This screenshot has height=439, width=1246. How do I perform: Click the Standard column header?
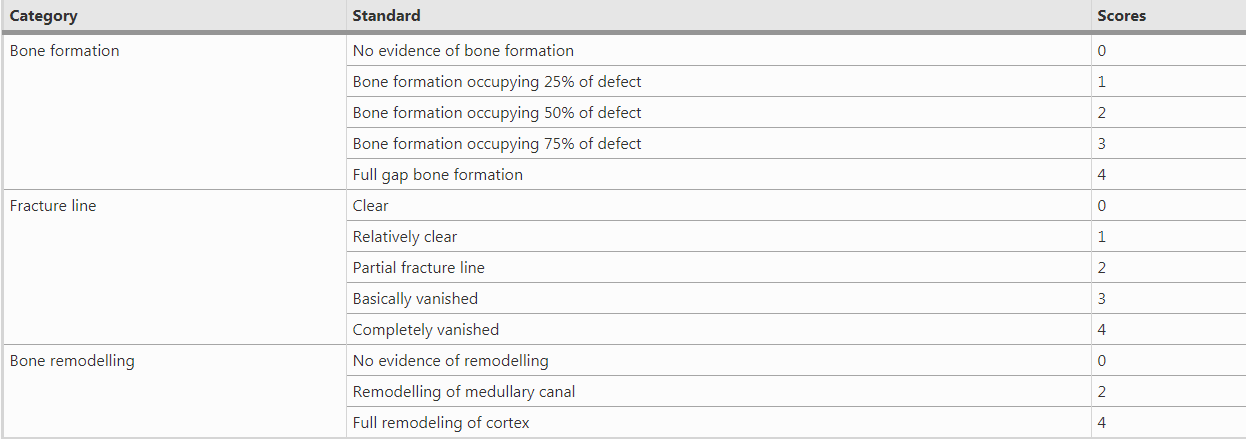(x=386, y=16)
